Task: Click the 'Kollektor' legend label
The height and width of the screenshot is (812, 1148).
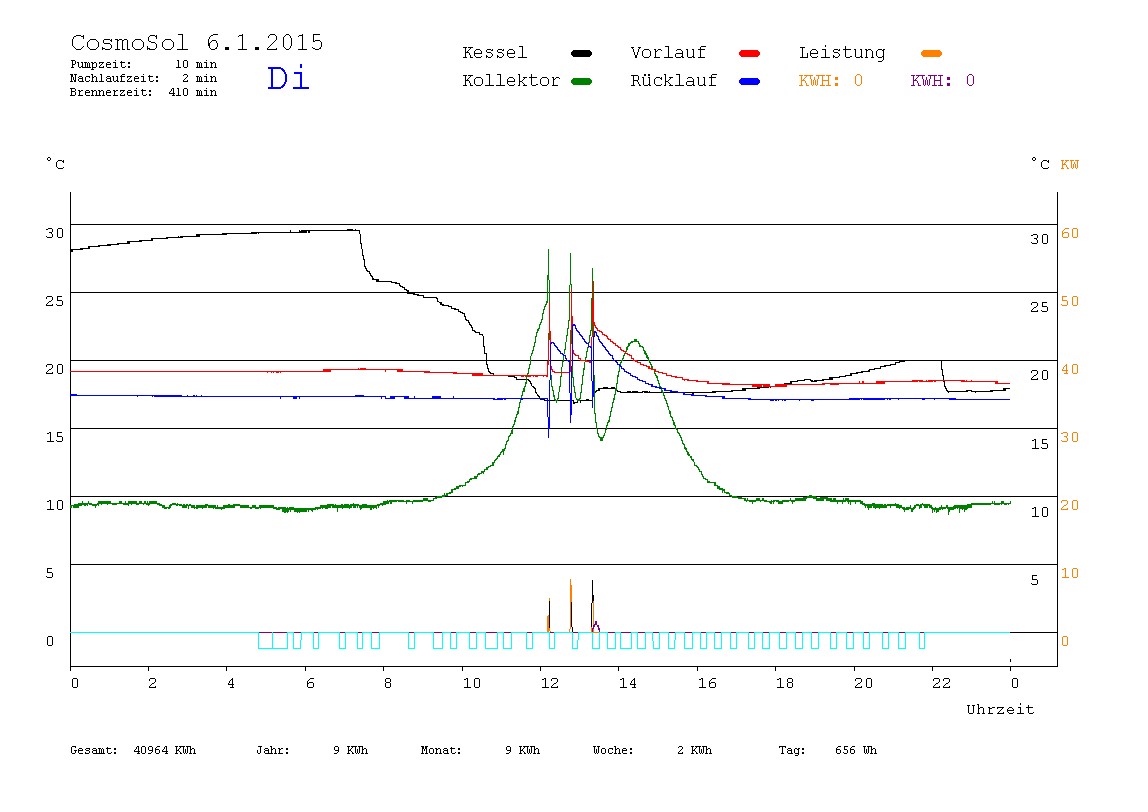Action: pos(511,81)
